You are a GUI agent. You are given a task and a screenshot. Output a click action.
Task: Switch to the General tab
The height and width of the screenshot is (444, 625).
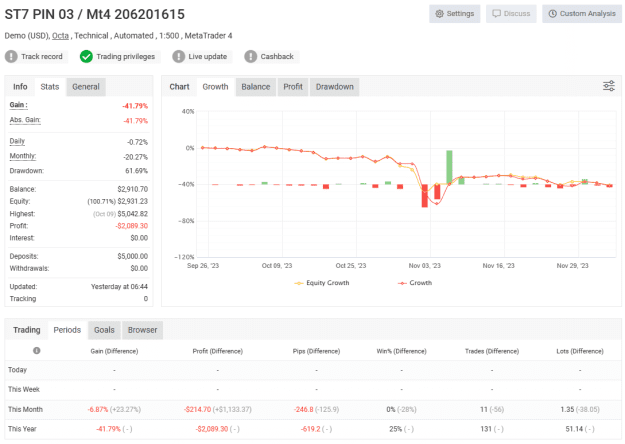[86, 86]
